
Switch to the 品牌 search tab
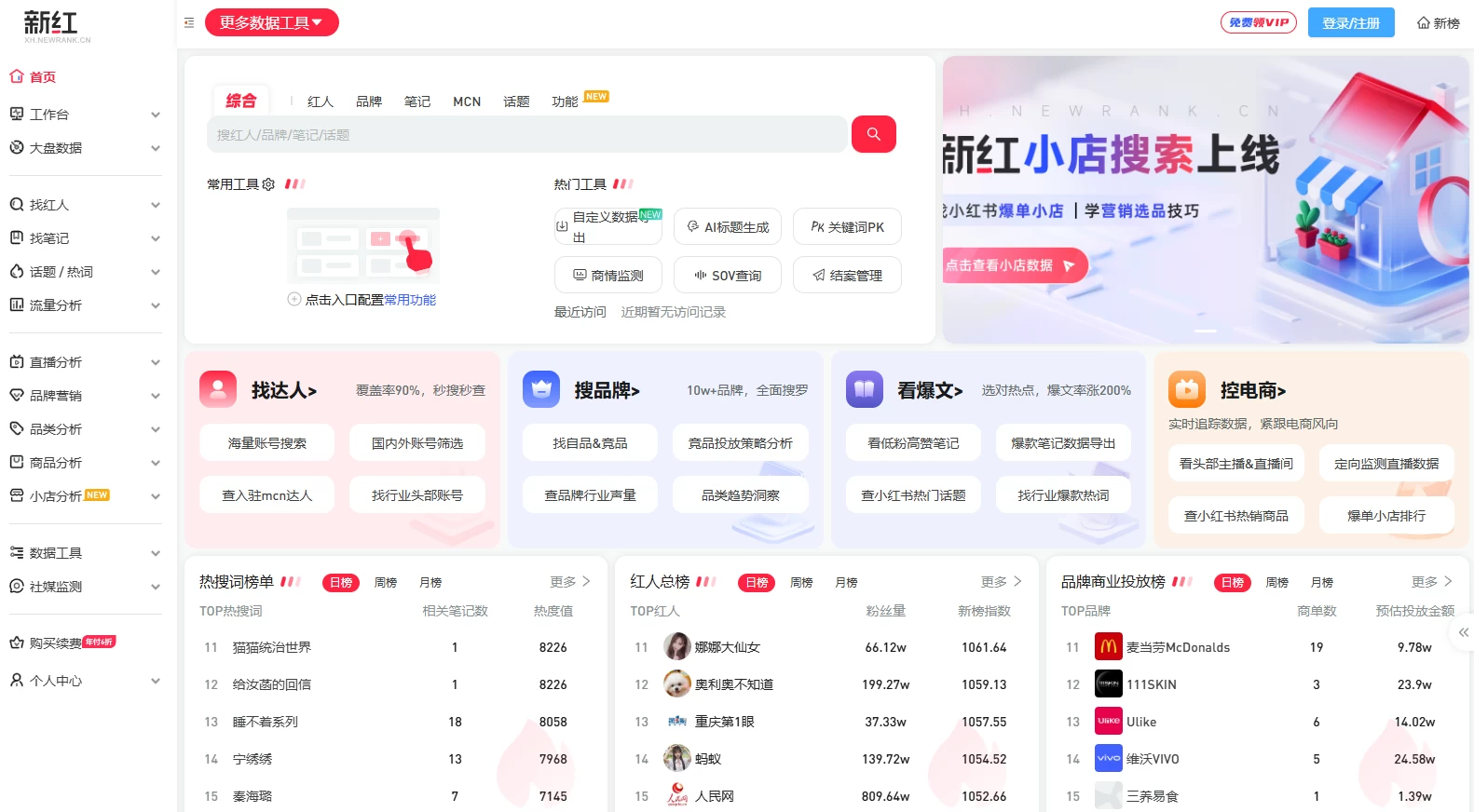coord(368,101)
